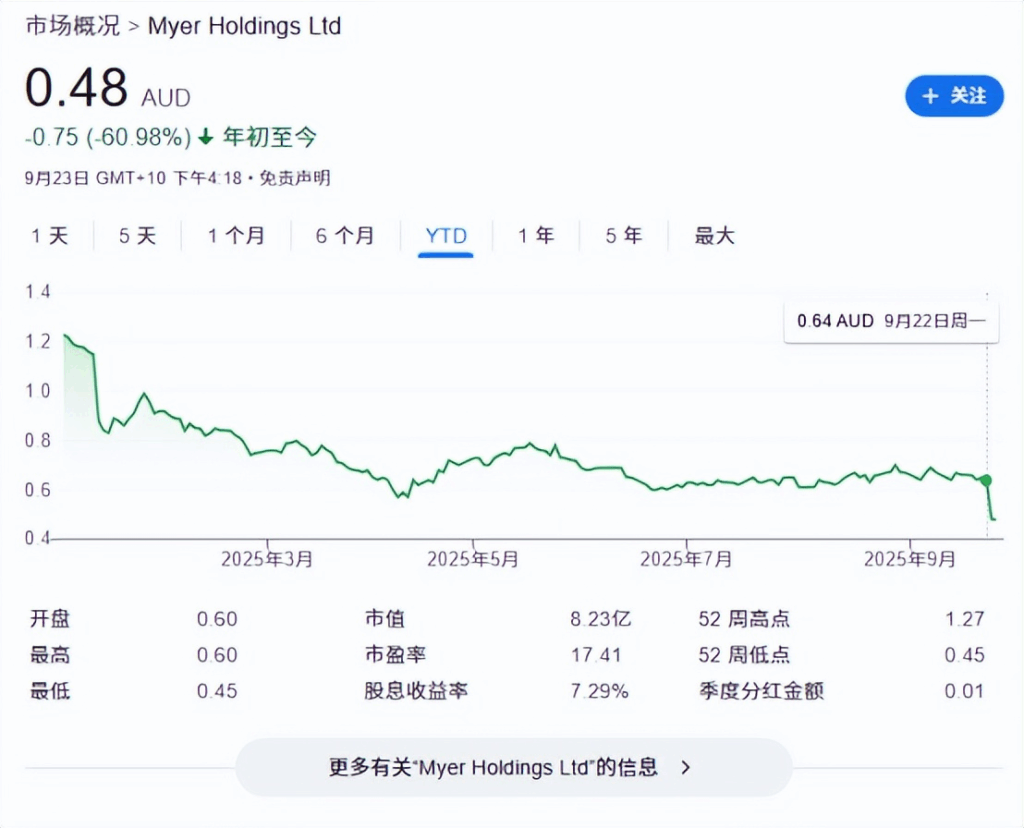The image size is (1024, 828).
Task: Select the 1 天 time range tab
Action: [x=50, y=236]
